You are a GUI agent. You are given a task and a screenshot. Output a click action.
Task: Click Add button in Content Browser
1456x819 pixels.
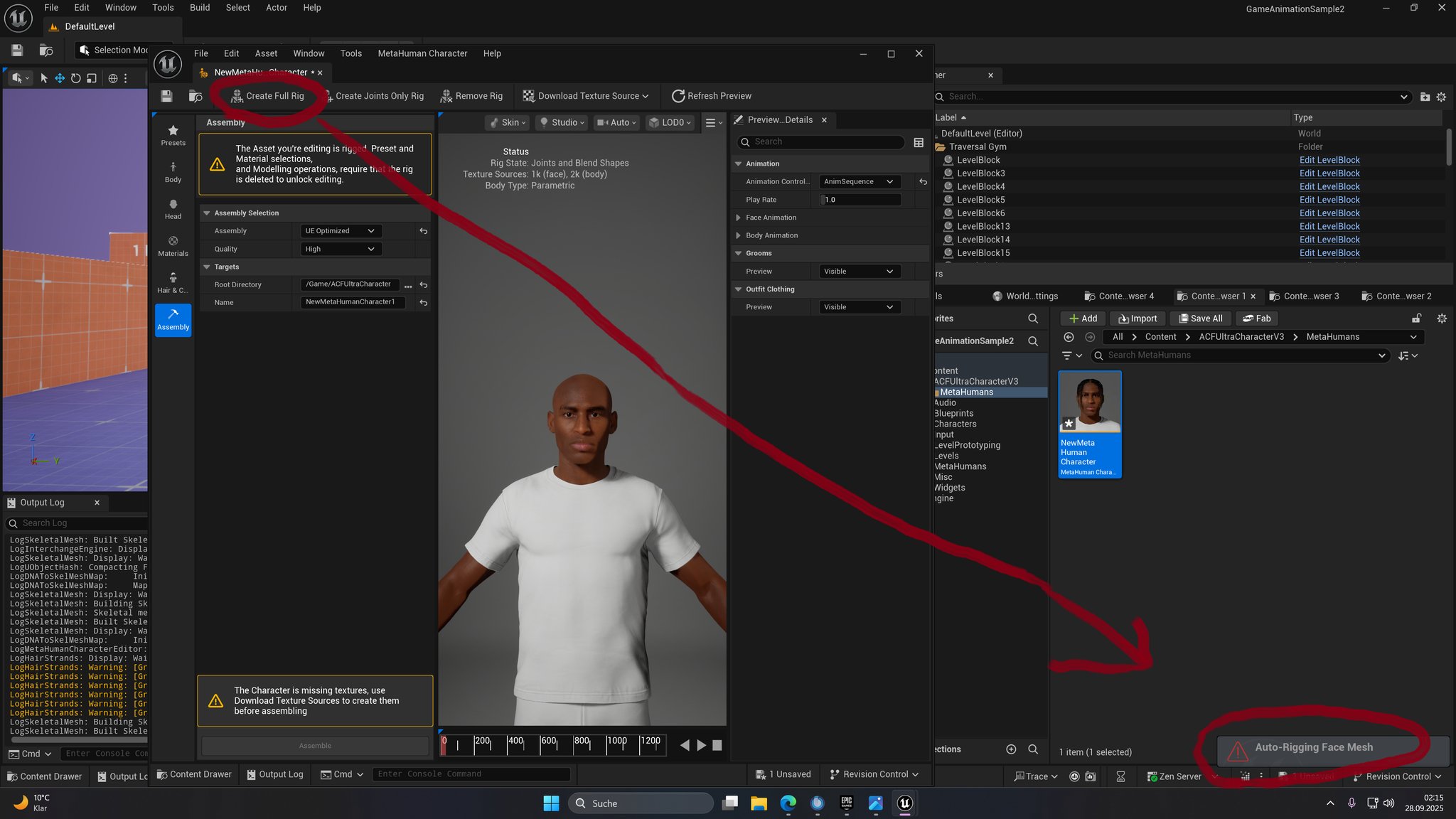point(1083,318)
